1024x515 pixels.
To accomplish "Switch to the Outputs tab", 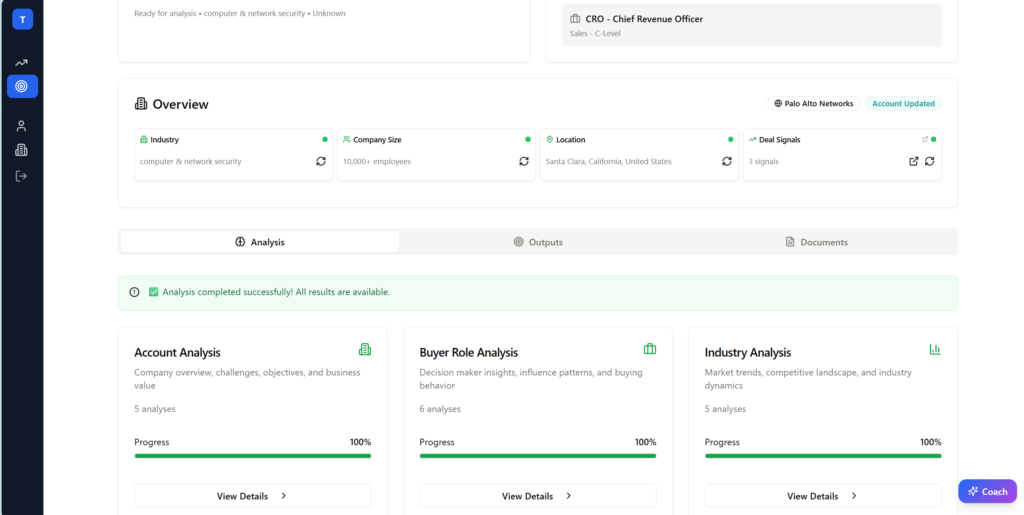I will pyautogui.click(x=538, y=242).
